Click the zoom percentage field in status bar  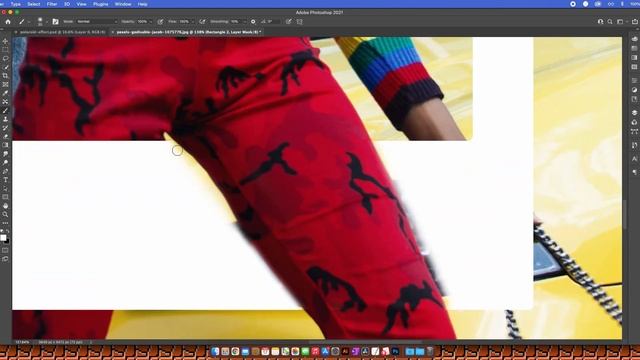(x=22, y=342)
